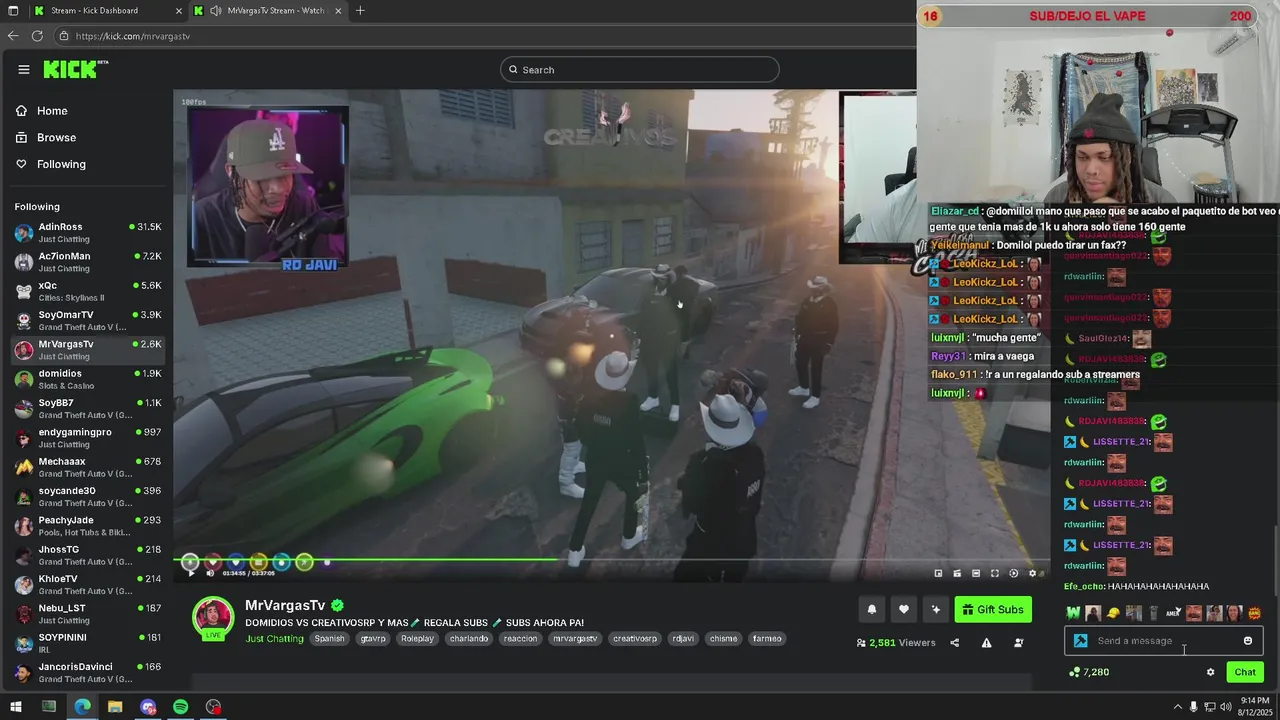Click the chat badge icon in message box
The height and width of the screenshot is (720, 1280).
(x=1080, y=641)
